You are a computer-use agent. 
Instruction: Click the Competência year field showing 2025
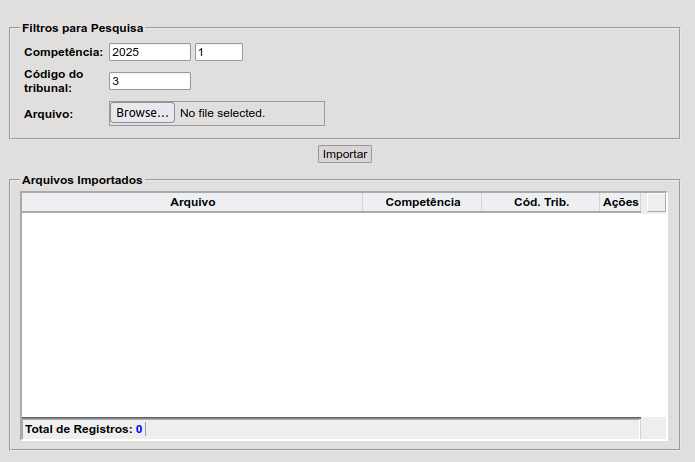coord(149,52)
